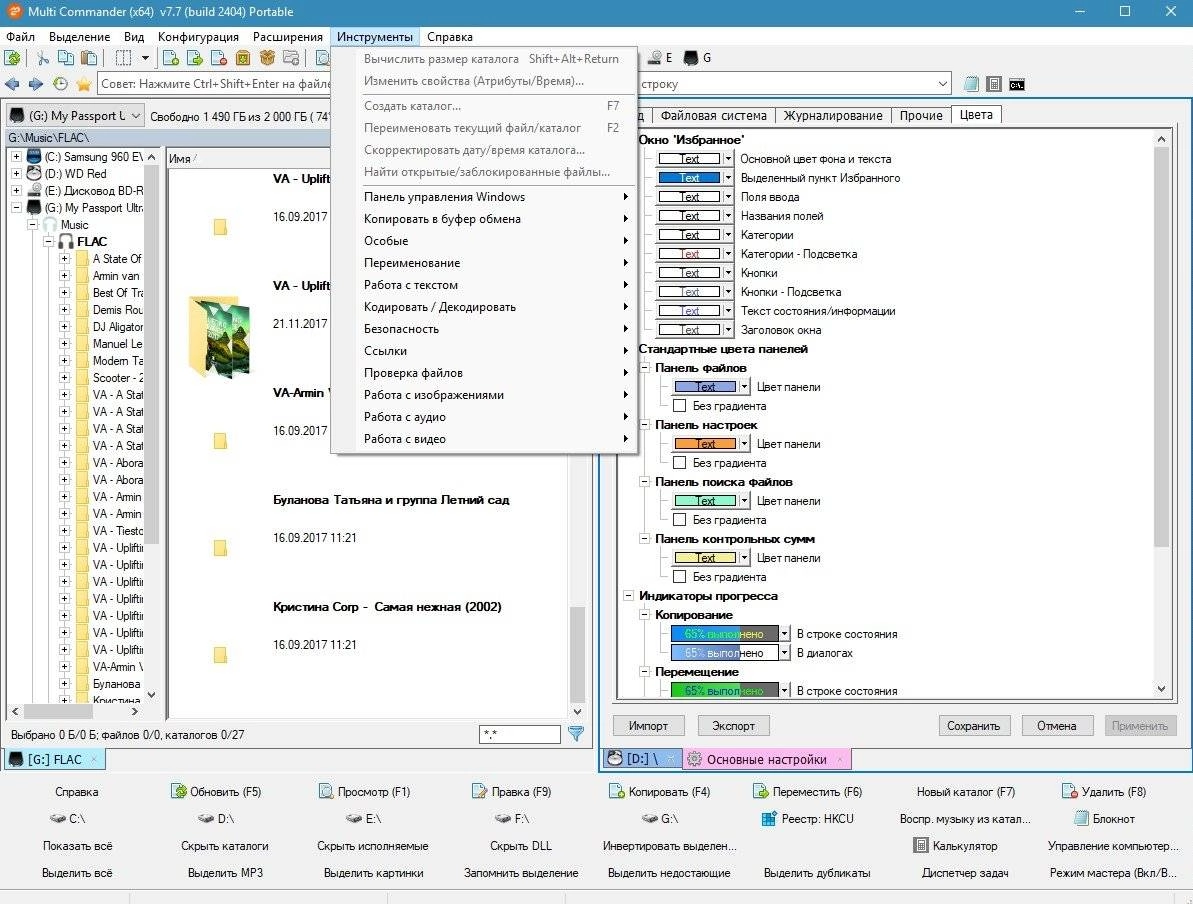Image resolution: width=1193 pixels, height=904 pixels.
Task: Open the 'Панель управления Windows' submenu
Action: pyautogui.click(x=485, y=197)
